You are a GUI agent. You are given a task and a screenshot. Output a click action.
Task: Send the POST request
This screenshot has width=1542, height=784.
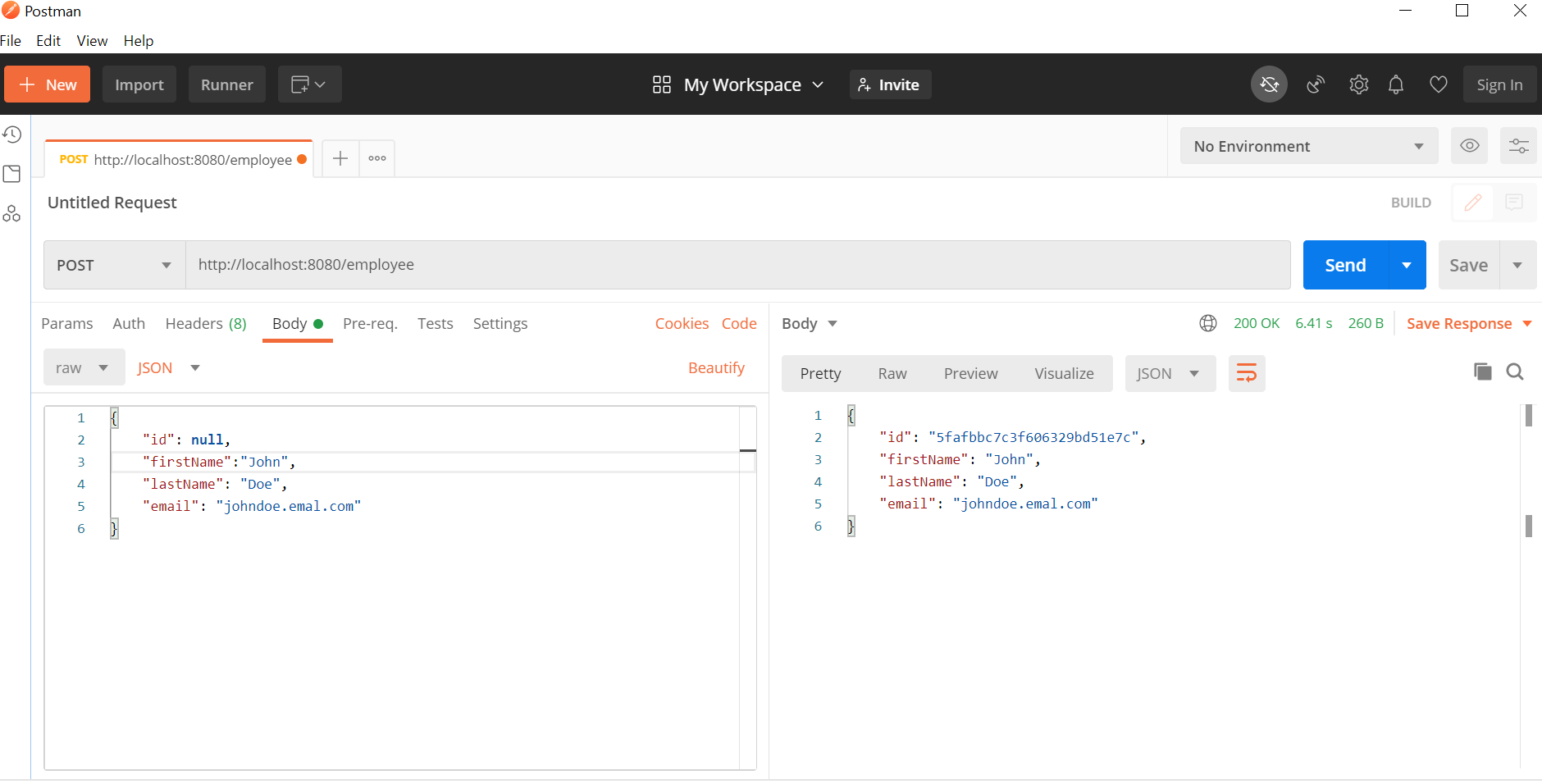(x=1345, y=265)
